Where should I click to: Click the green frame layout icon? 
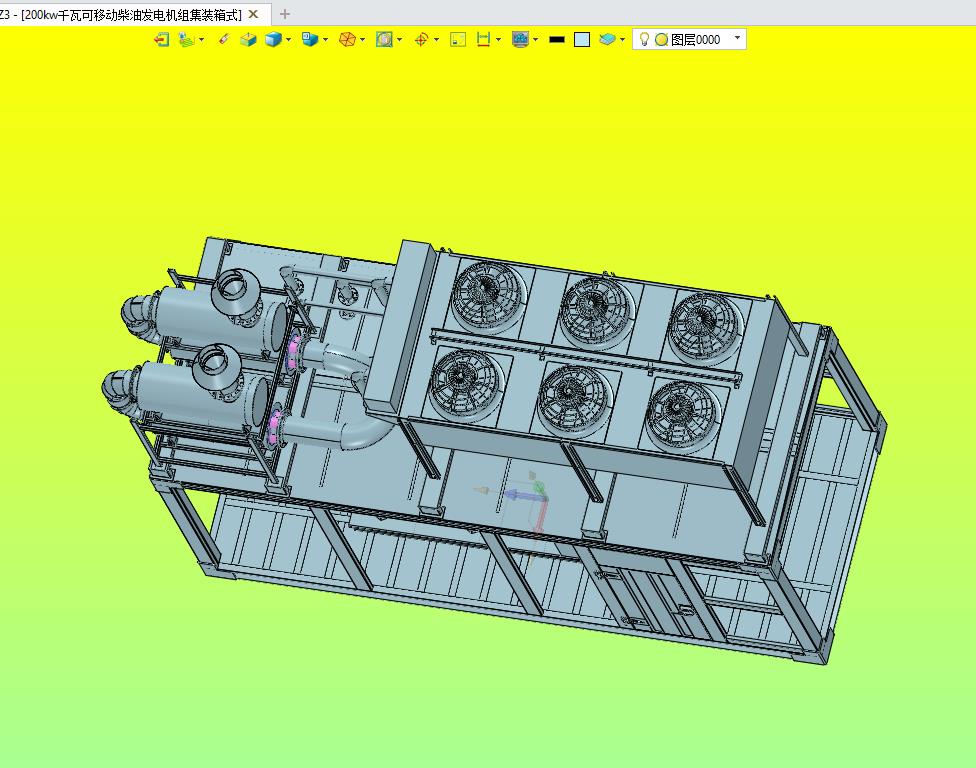point(458,40)
